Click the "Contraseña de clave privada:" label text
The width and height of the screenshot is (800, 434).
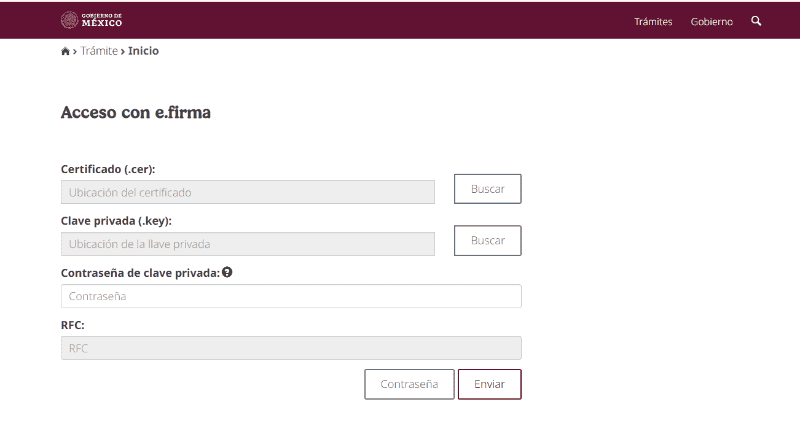[140, 272]
